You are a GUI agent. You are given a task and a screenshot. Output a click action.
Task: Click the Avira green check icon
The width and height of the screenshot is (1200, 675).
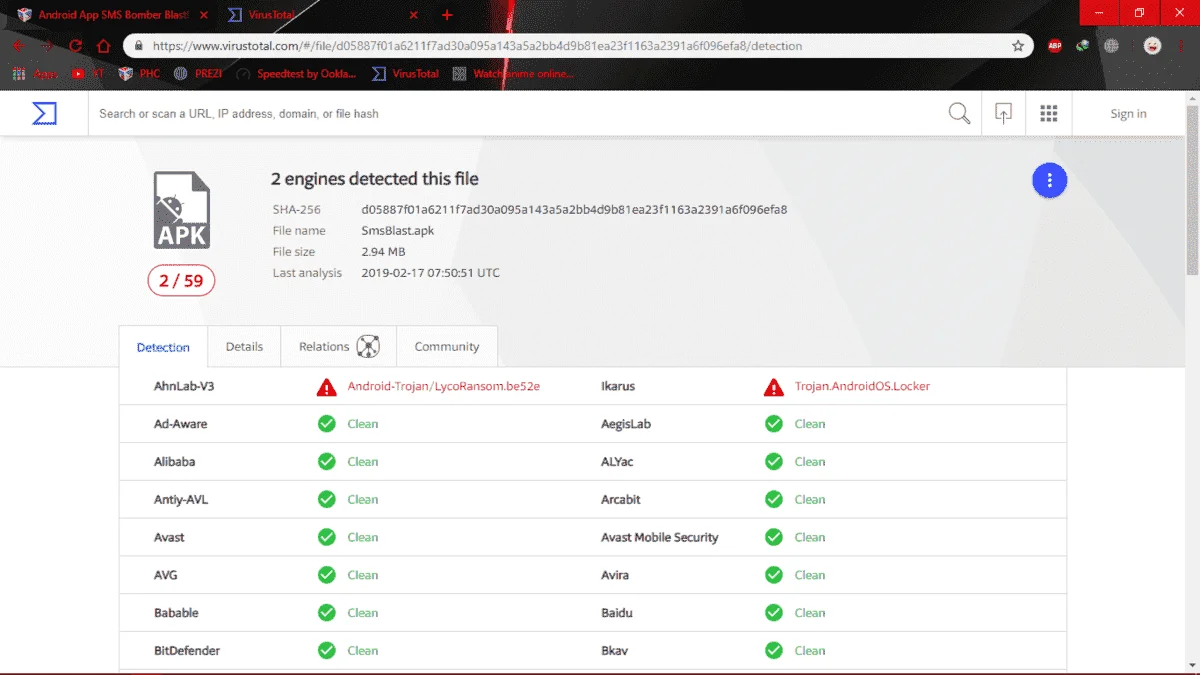(773, 575)
